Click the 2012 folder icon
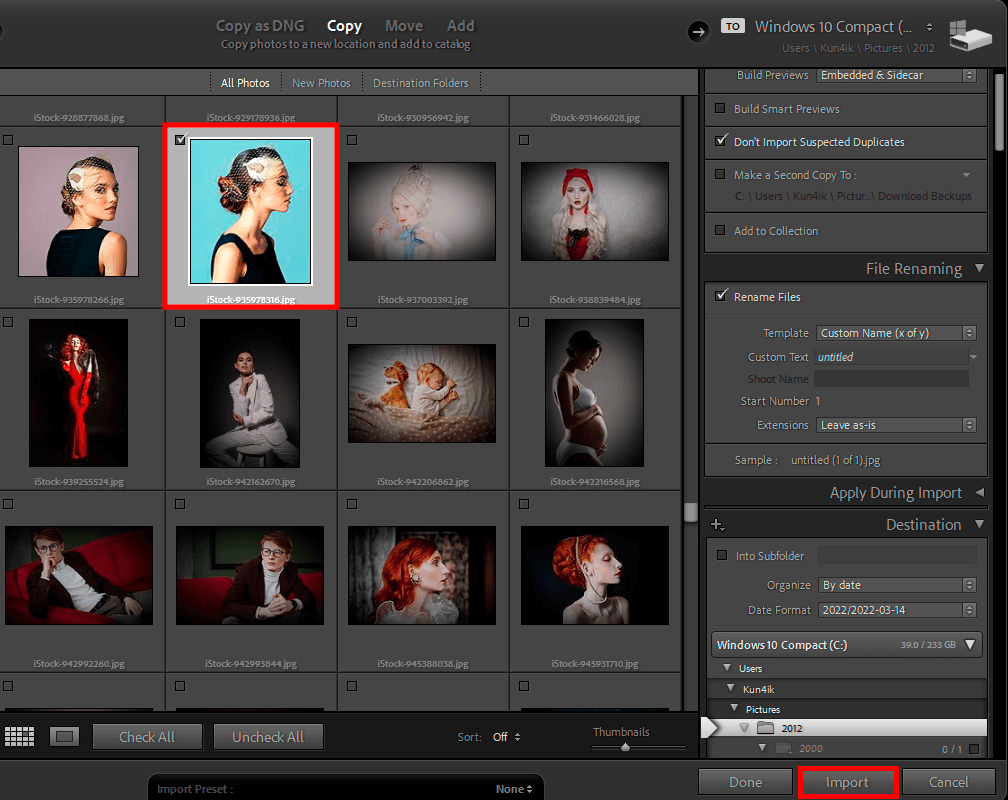This screenshot has width=1008, height=800. tap(765, 728)
